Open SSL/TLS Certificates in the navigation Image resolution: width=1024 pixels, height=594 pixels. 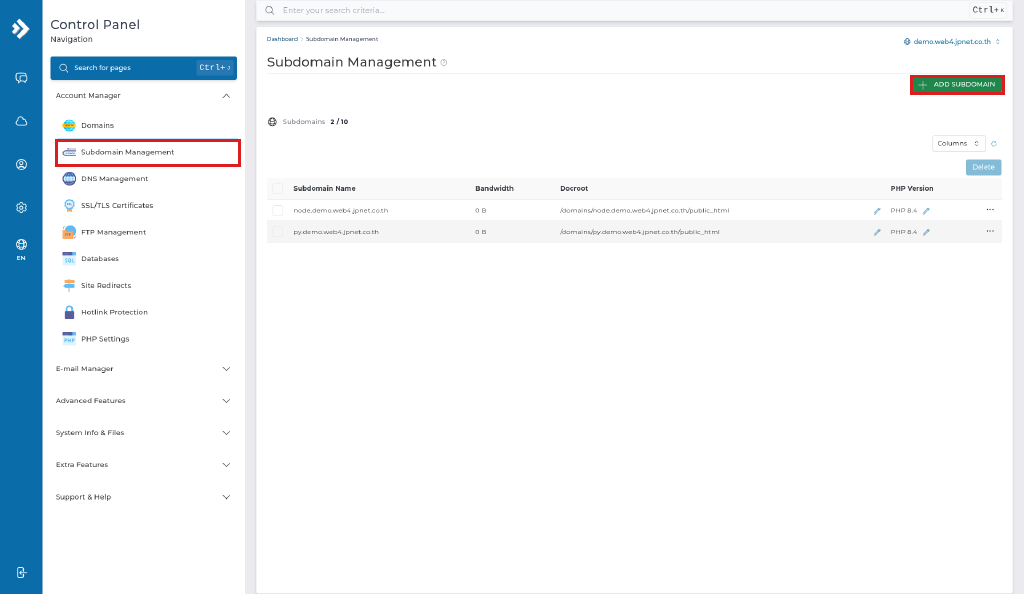[x=117, y=206]
